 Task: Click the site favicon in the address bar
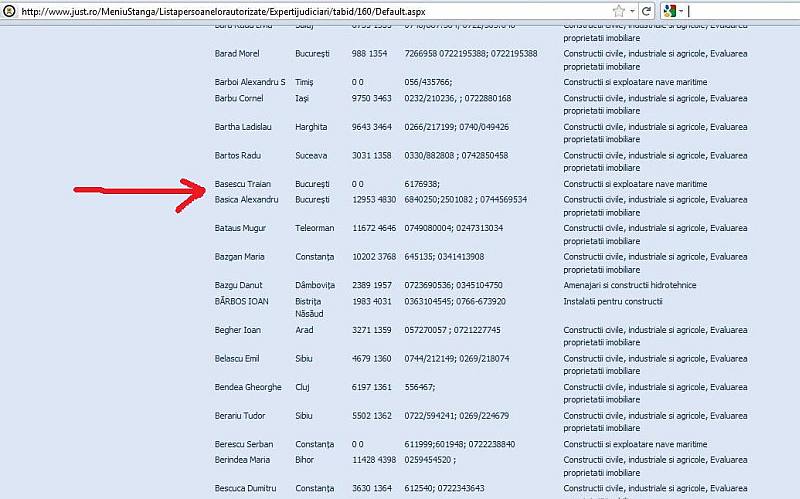[9, 11]
